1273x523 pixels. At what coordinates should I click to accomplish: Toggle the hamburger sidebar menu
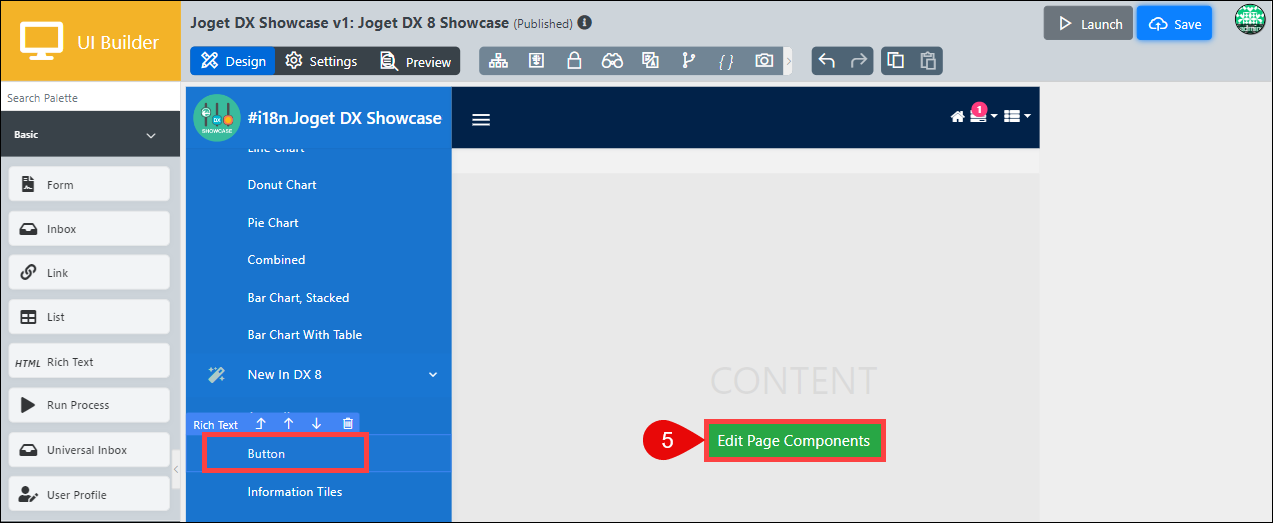pyautogui.click(x=481, y=119)
